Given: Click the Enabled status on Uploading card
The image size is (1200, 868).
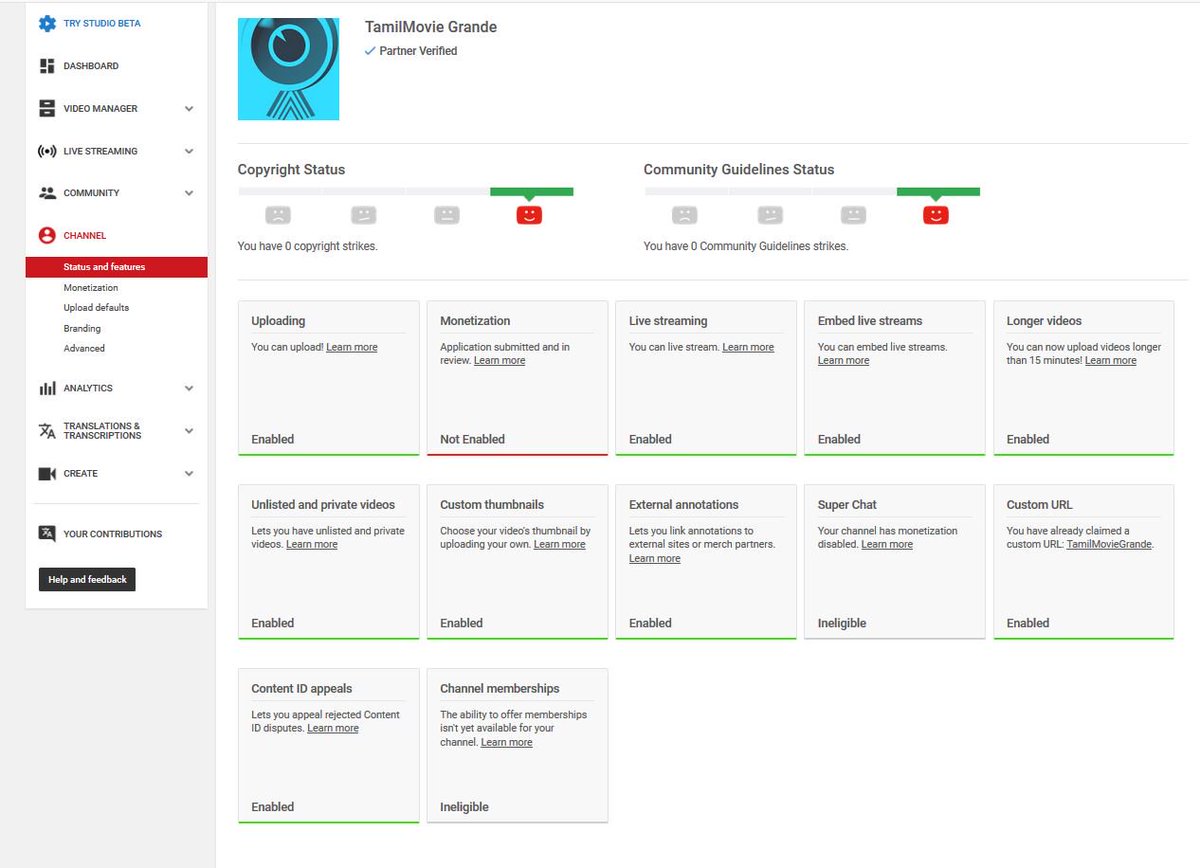Looking at the screenshot, I should coord(273,439).
